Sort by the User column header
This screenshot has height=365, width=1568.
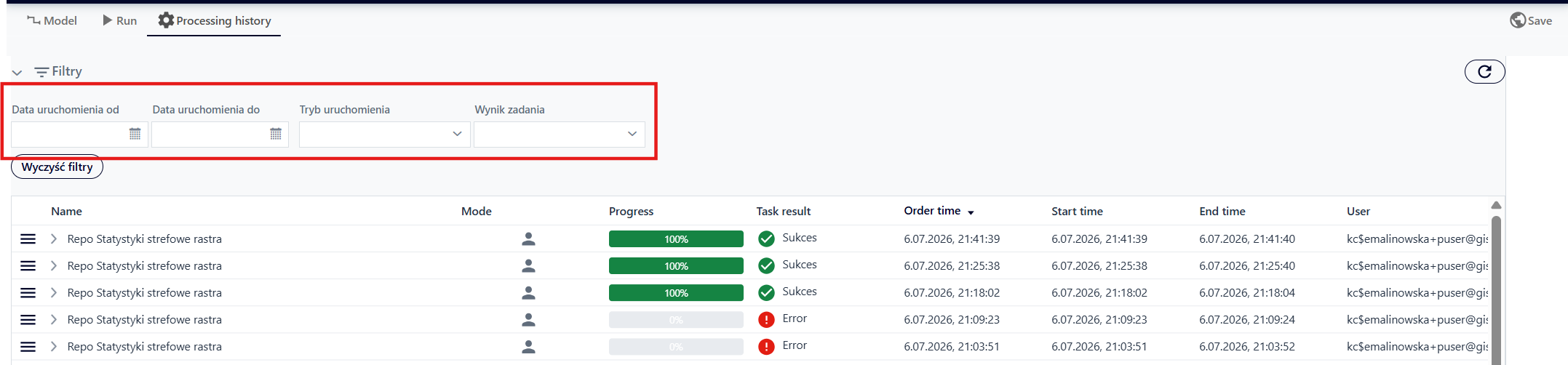pos(1358,211)
